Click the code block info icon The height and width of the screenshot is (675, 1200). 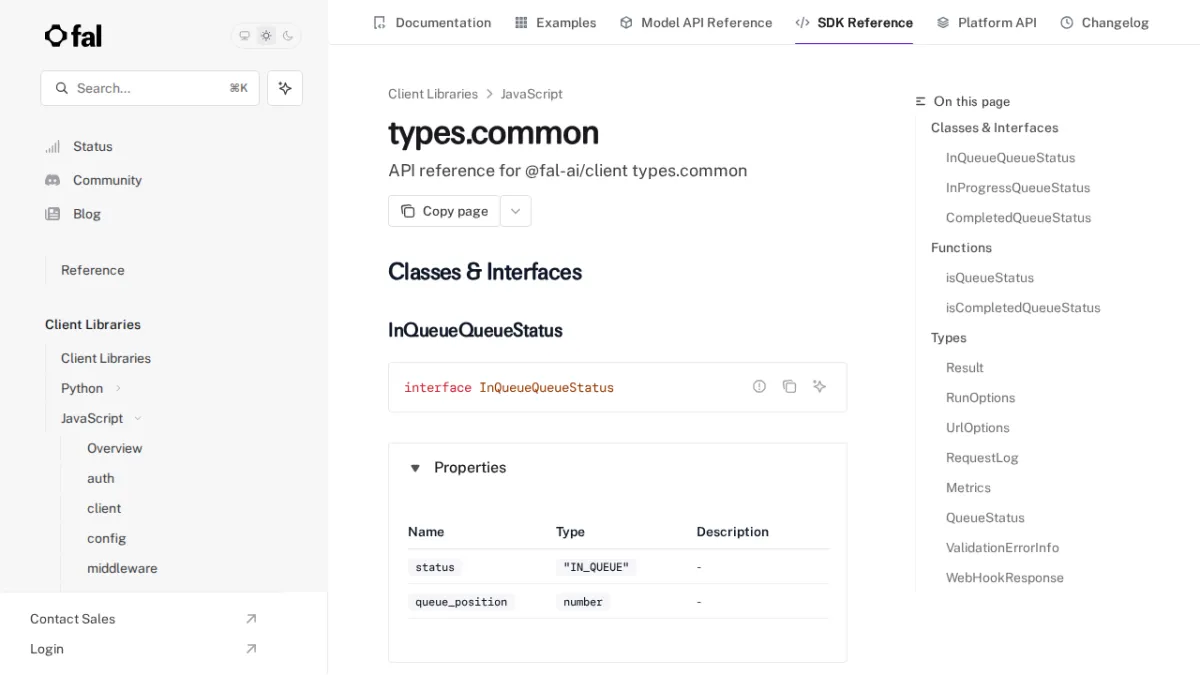759,386
